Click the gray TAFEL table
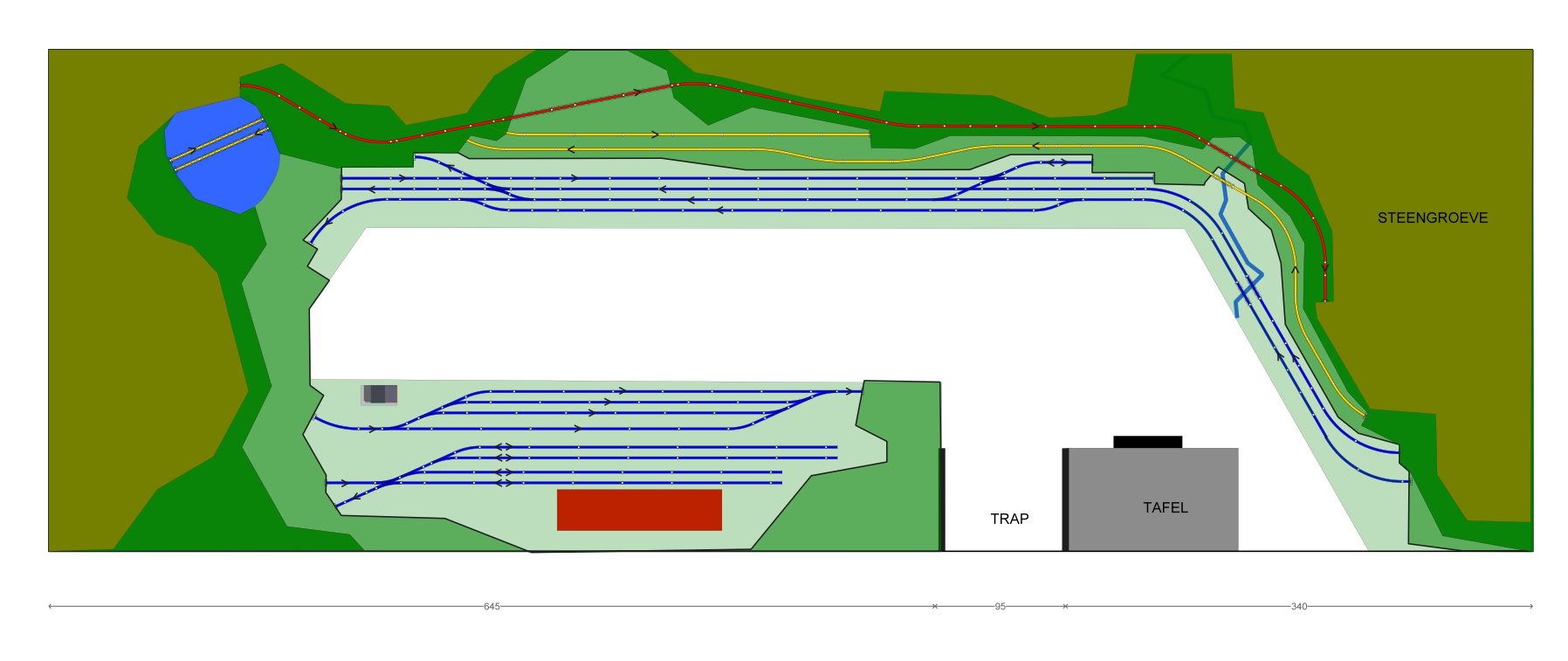This screenshot has width=1568, height=661. [1153, 499]
